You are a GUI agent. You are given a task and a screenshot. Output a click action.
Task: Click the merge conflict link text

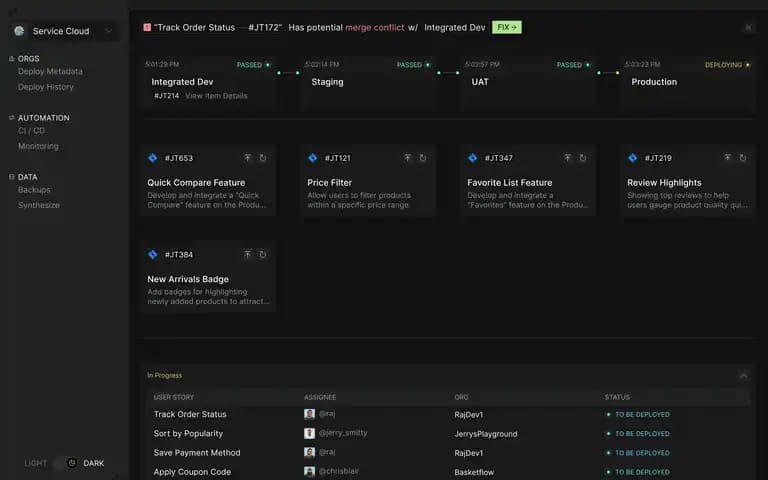pyautogui.click(x=375, y=27)
